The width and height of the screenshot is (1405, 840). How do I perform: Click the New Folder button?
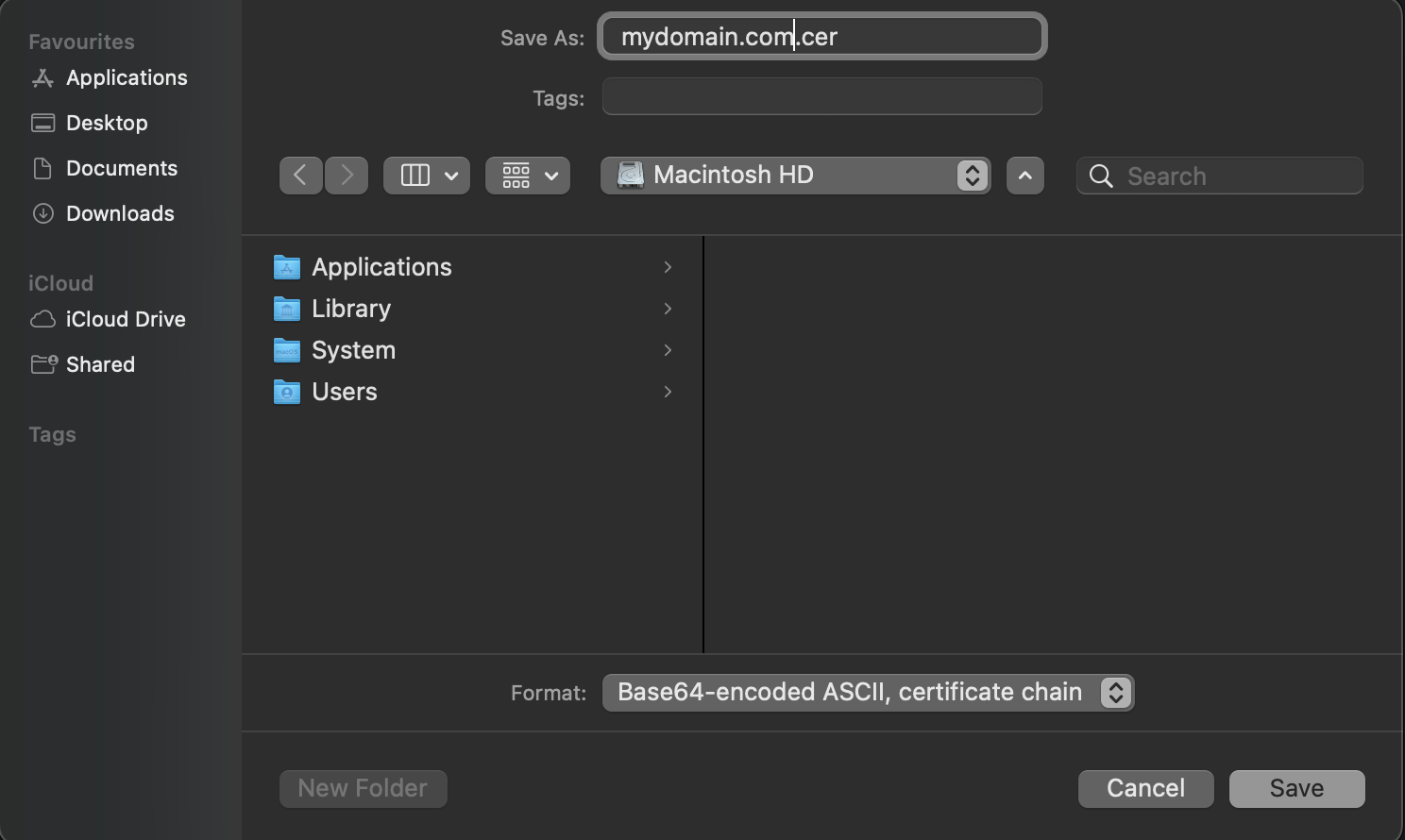(363, 788)
